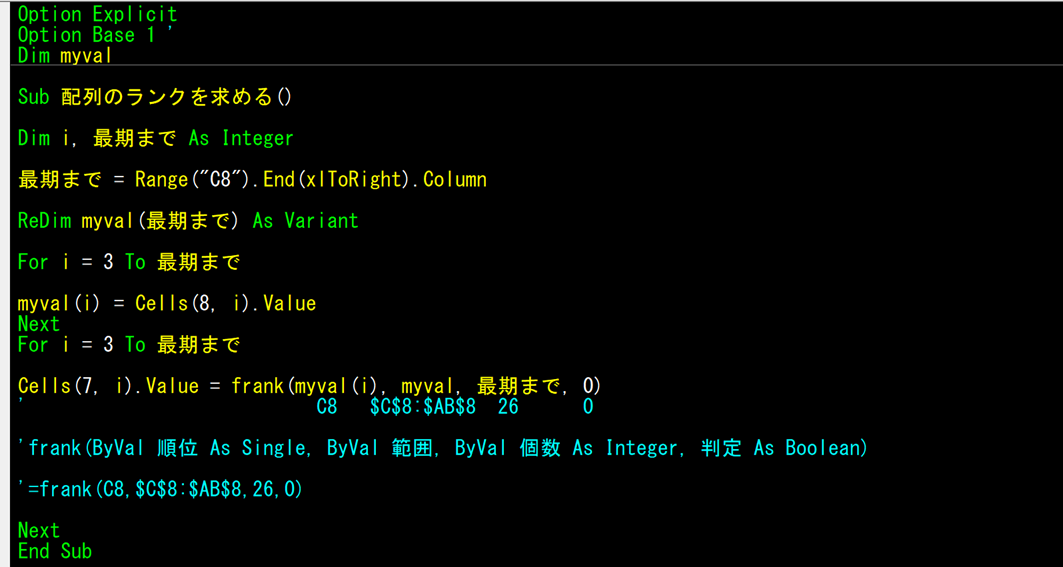Click the 'Option Explicit' line
This screenshot has width=1063, height=567.
click(97, 14)
